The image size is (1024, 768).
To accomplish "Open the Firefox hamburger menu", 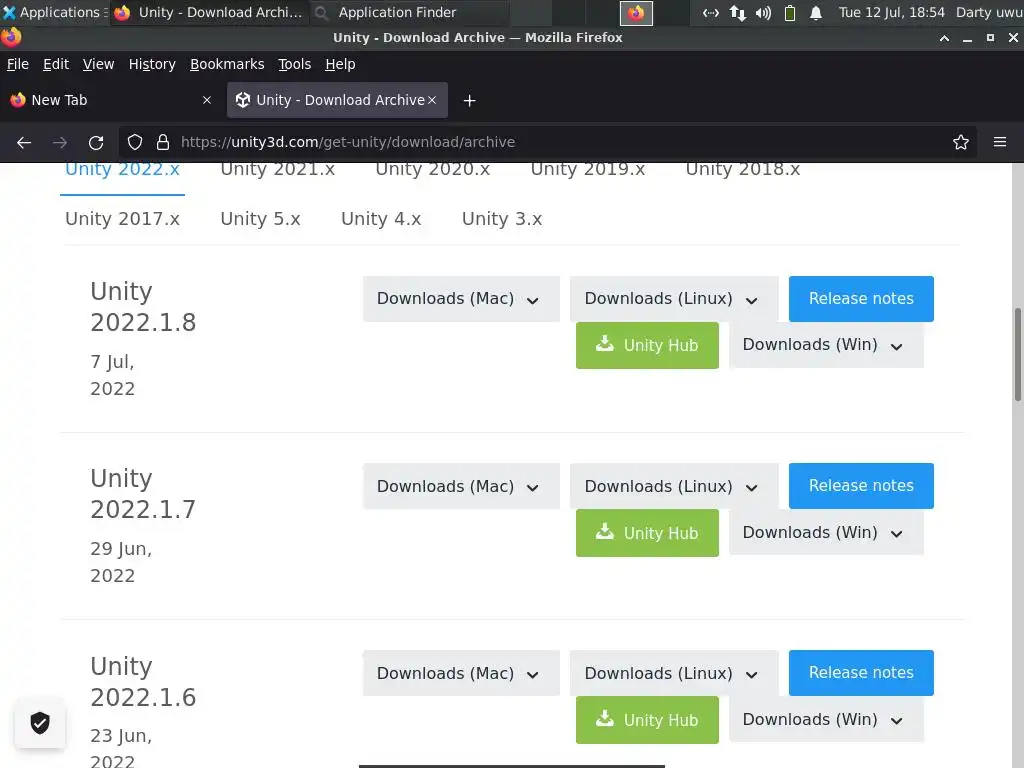I will 1000,142.
